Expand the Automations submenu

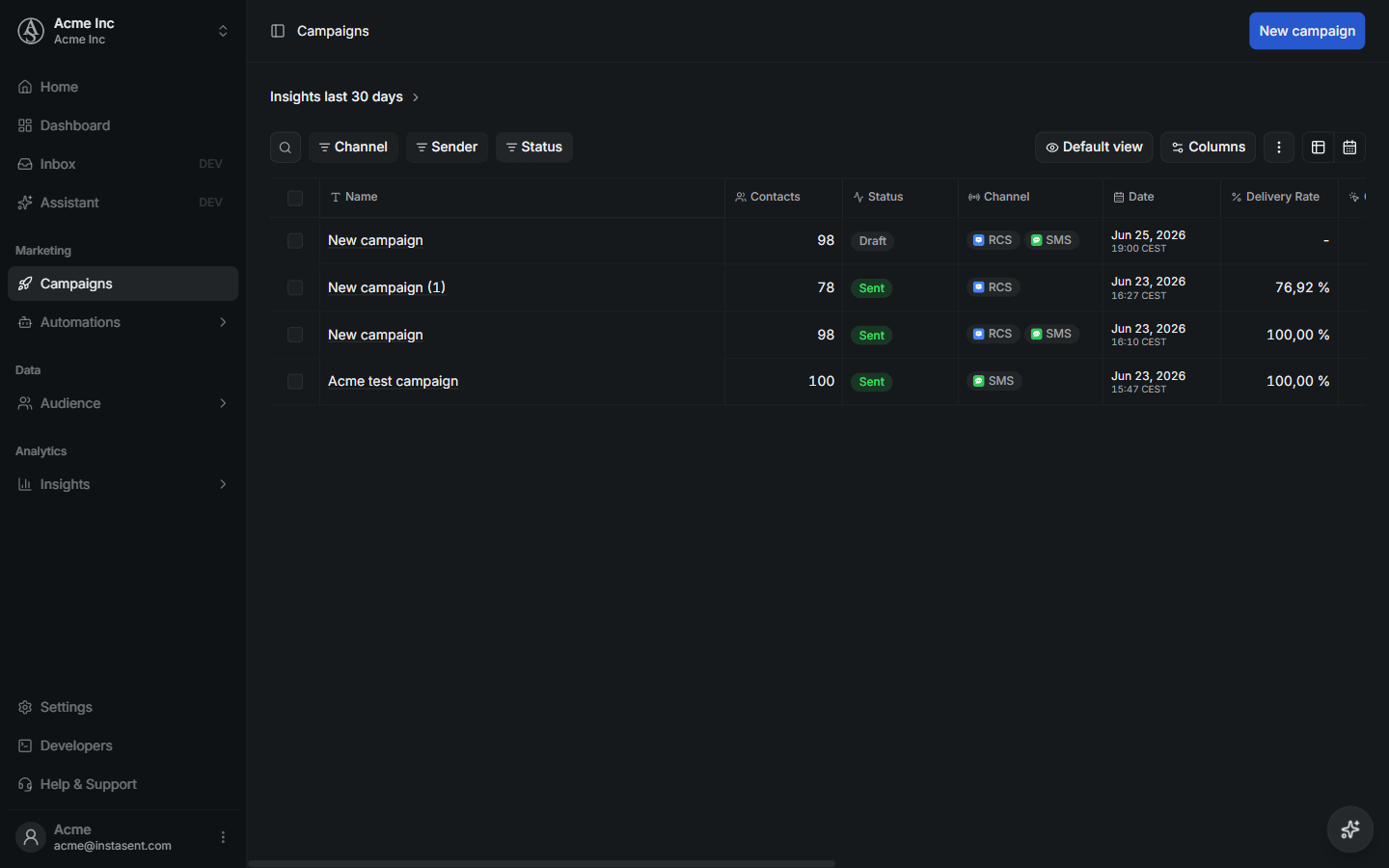tap(223, 322)
